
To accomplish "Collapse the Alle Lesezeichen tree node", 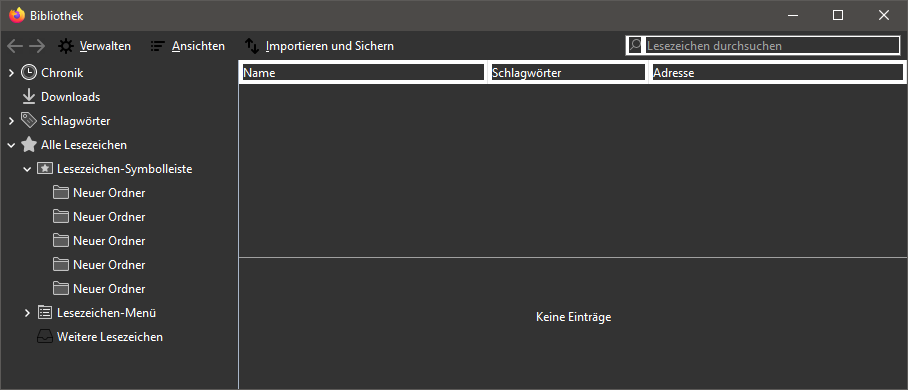I will coord(11,145).
